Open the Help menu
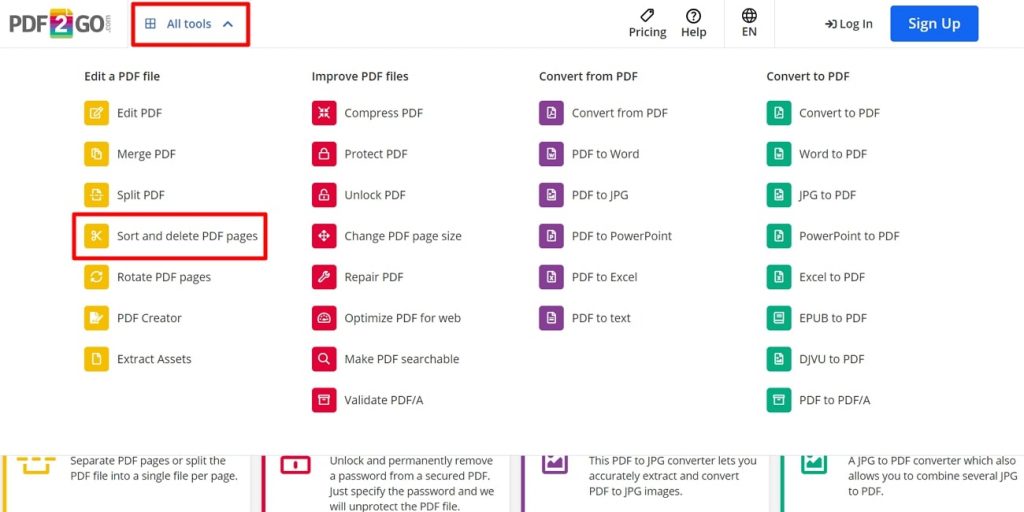 [x=694, y=24]
